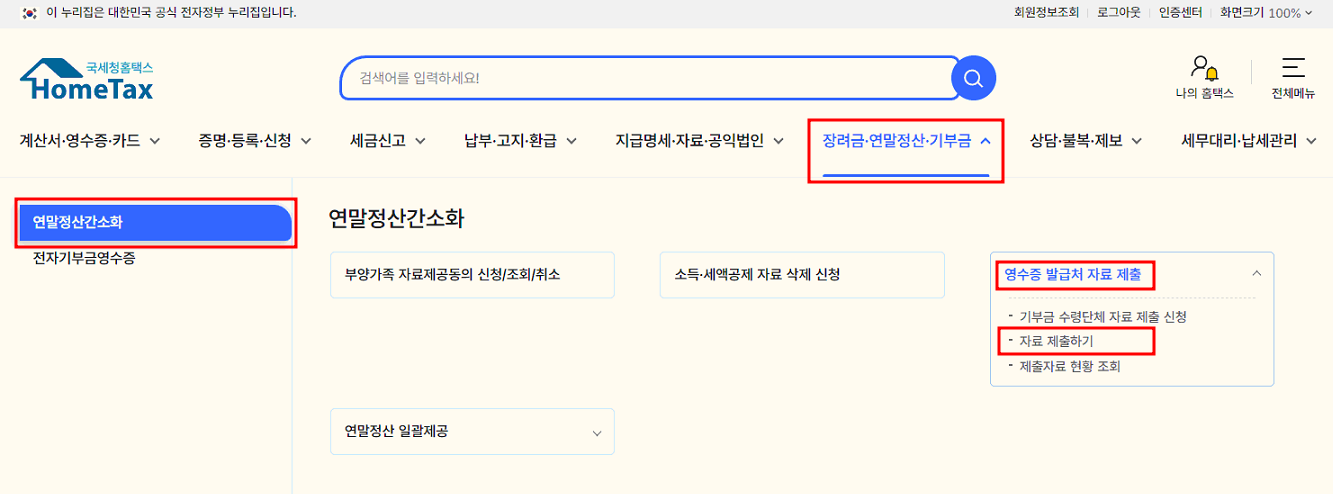Expand the 세금신고 menu
Screen dimensions: 1333x494
[x=388, y=141]
